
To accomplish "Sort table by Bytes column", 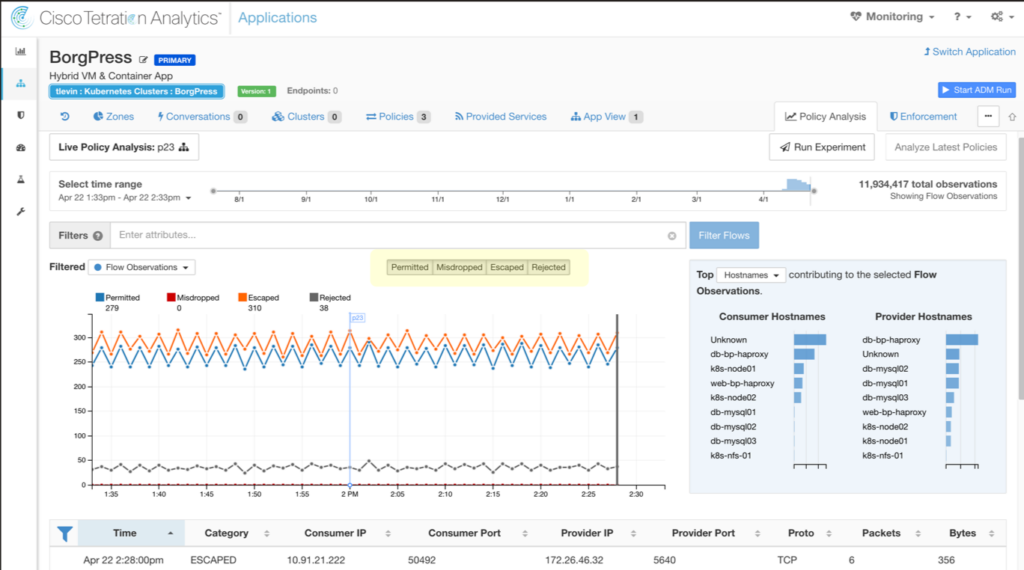I will [x=970, y=533].
